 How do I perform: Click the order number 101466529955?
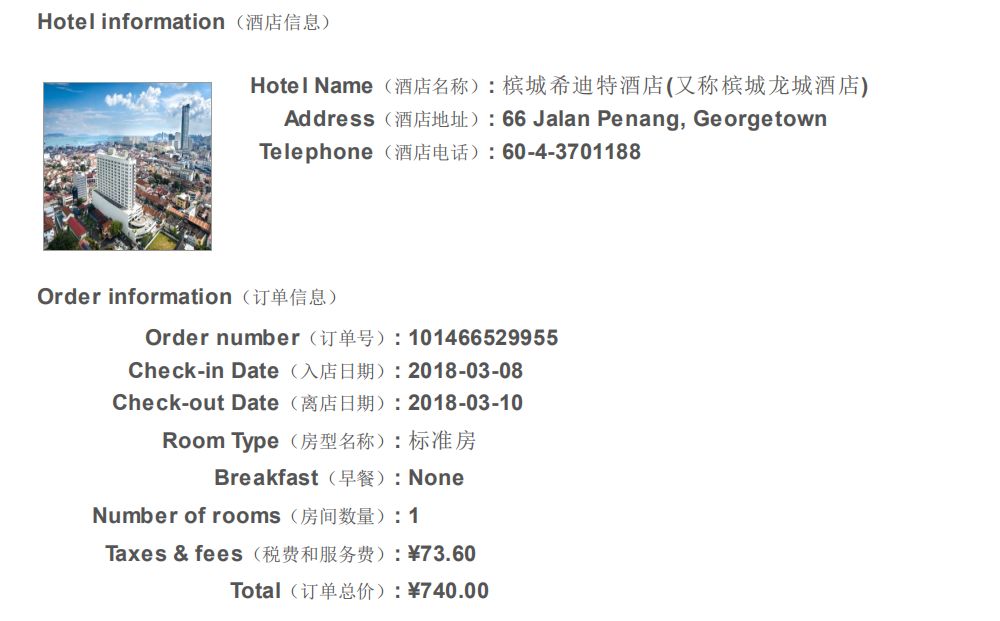[x=483, y=338]
